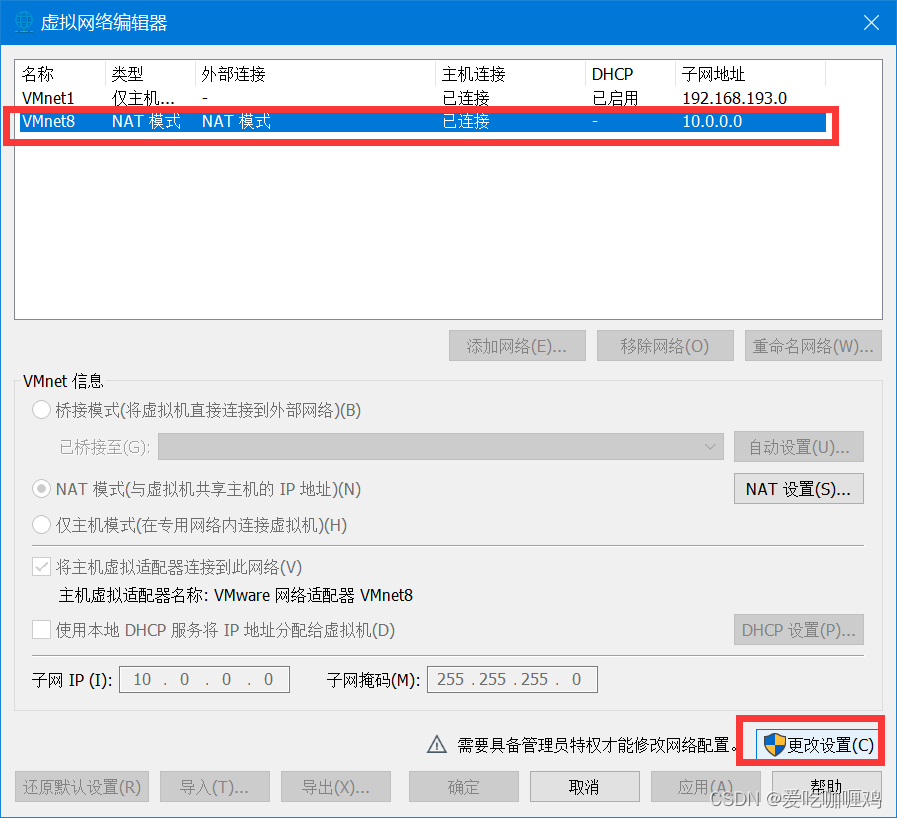The width and height of the screenshot is (897, 818).
Task: Click the 应用(A) button
Action: (705, 787)
